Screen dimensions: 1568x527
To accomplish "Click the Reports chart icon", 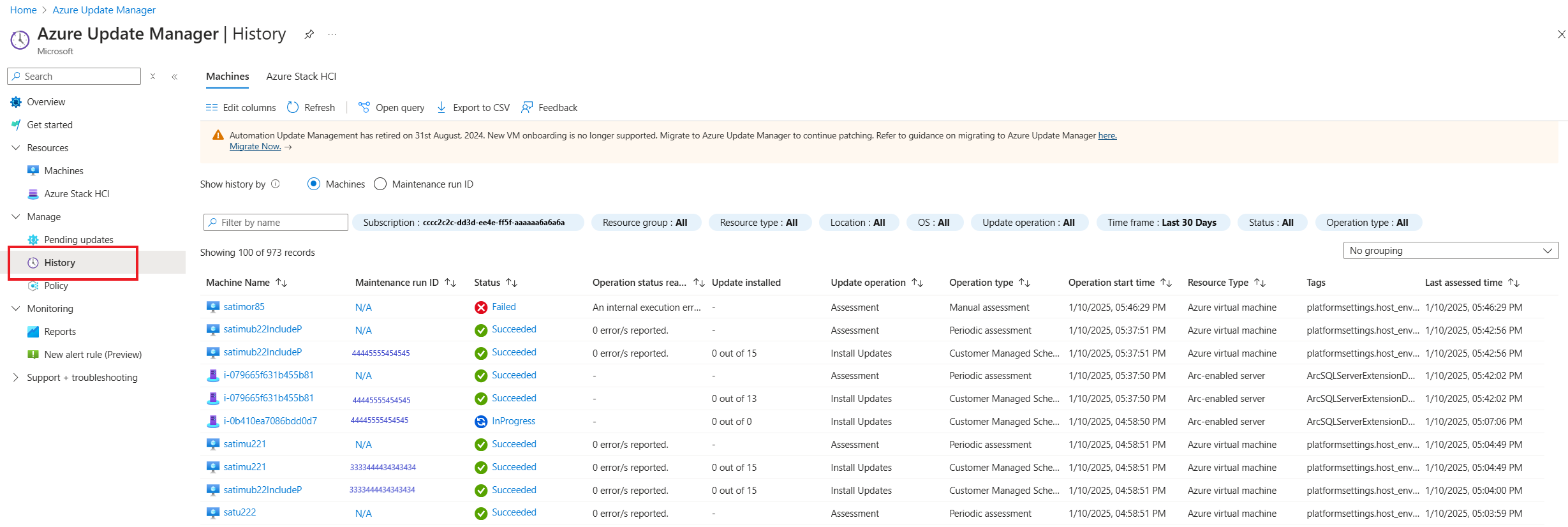I will tap(33, 332).
